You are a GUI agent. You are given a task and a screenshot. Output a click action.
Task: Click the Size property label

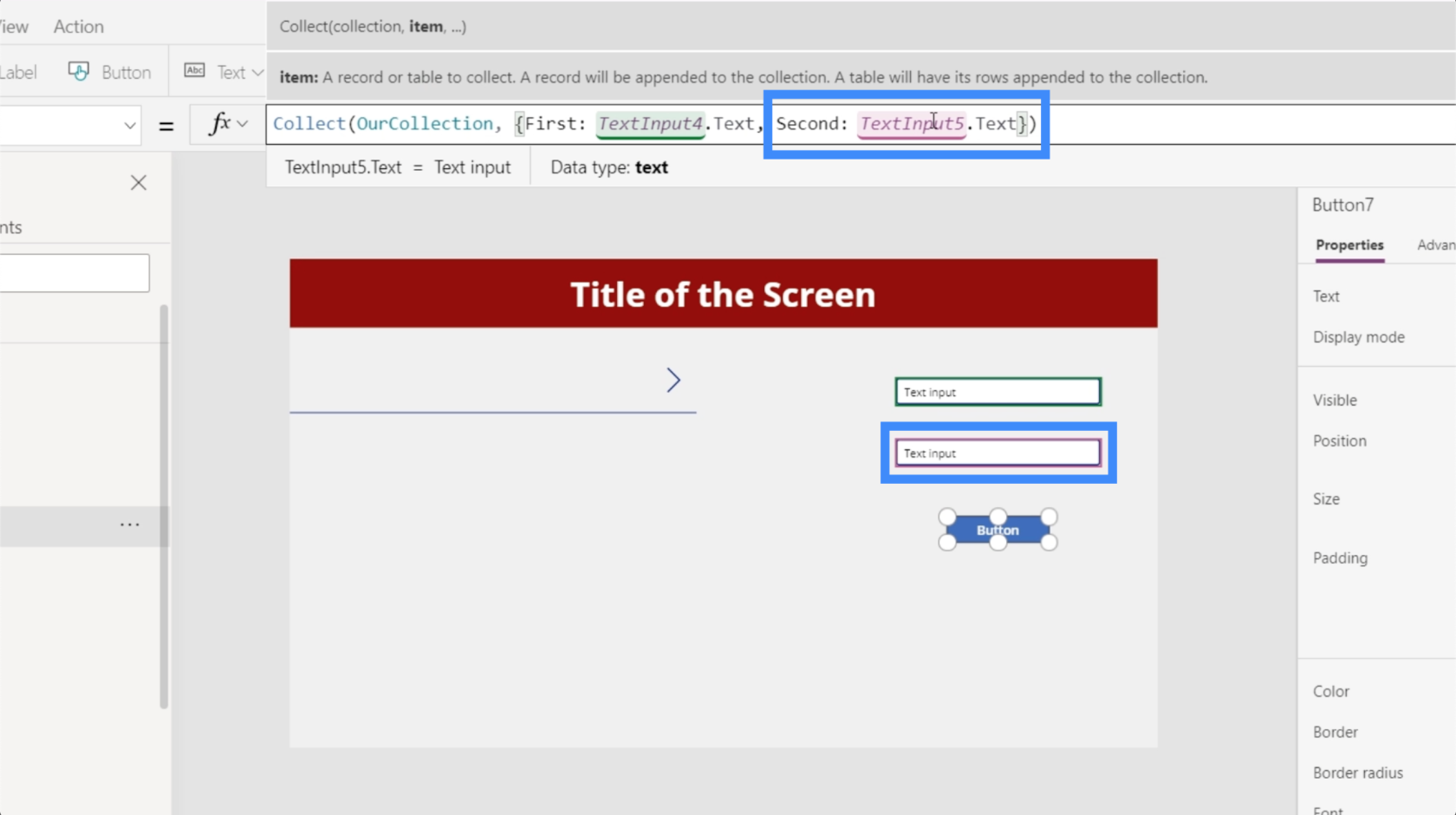(1326, 499)
